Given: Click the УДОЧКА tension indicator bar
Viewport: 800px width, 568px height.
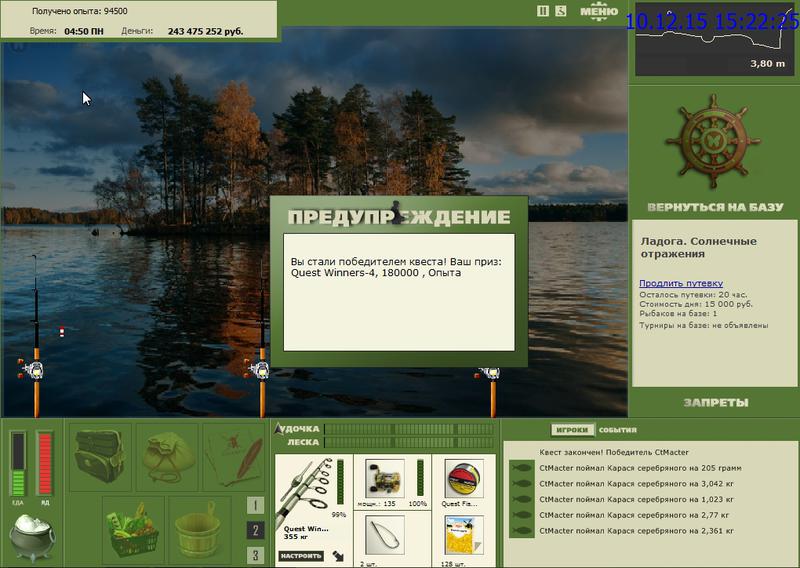Looking at the screenshot, I should (x=409, y=429).
